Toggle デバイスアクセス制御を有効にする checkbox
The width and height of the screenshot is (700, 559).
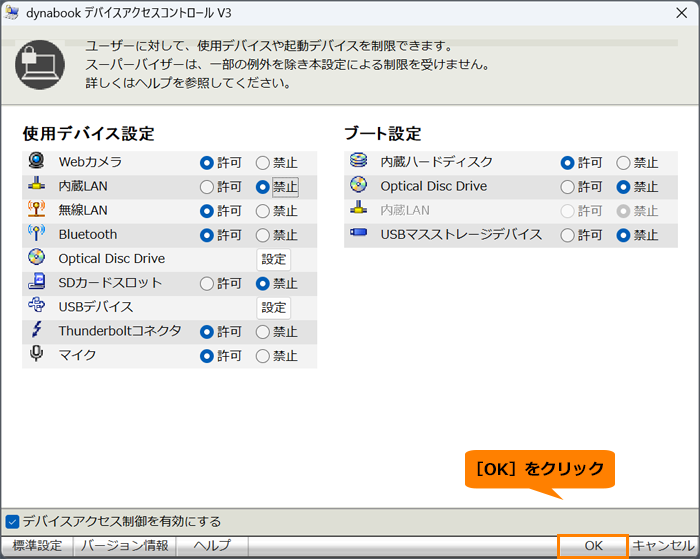[12, 521]
